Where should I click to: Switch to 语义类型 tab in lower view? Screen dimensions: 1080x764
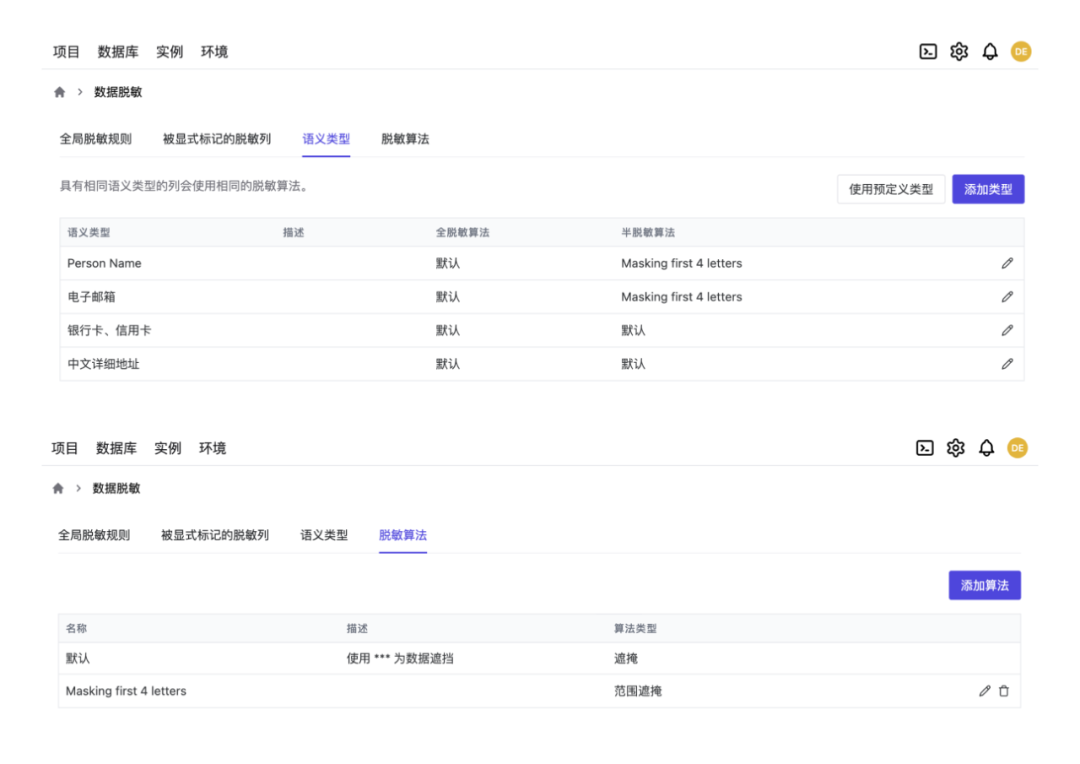(x=324, y=535)
